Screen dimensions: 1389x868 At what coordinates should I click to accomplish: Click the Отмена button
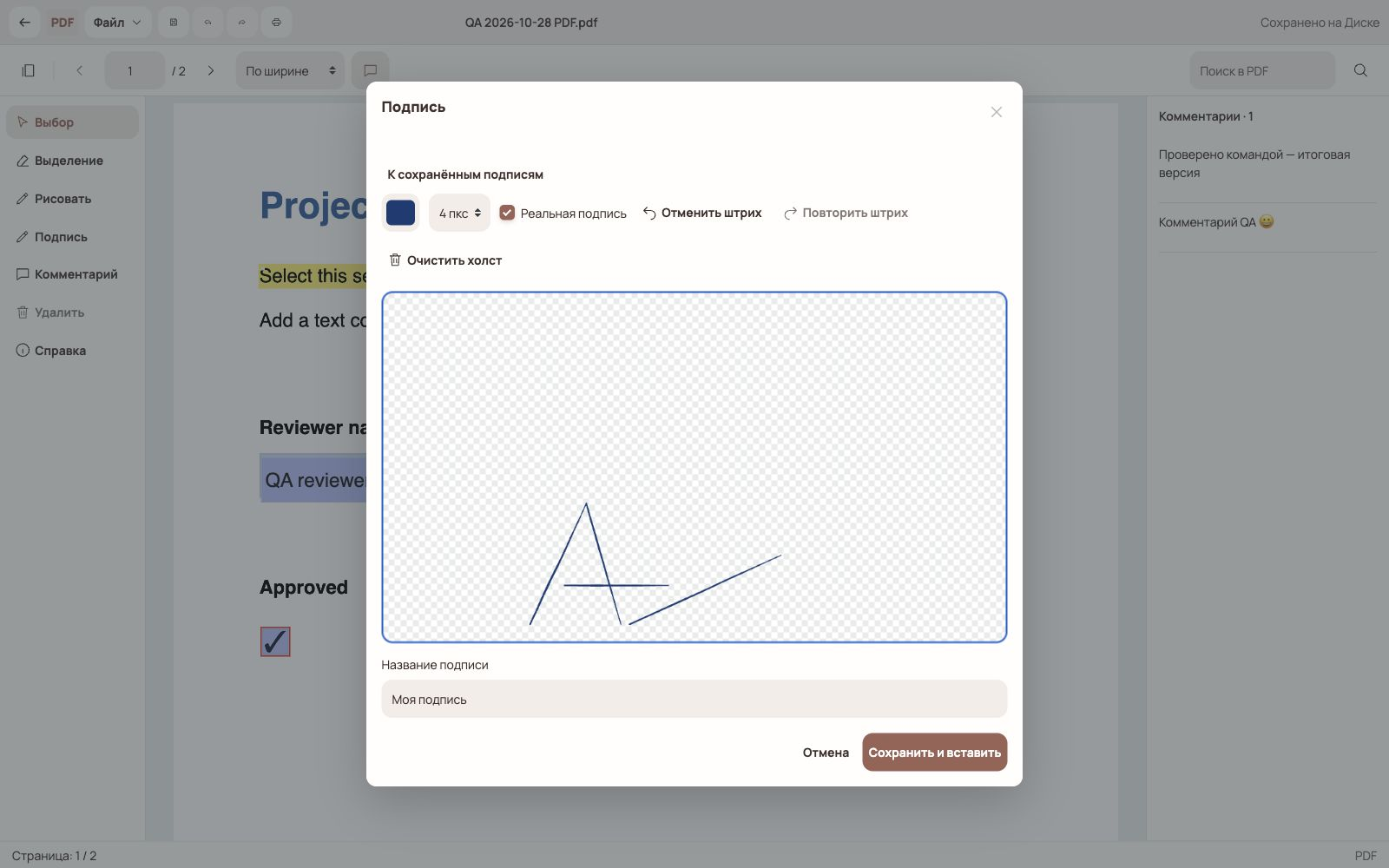click(826, 753)
